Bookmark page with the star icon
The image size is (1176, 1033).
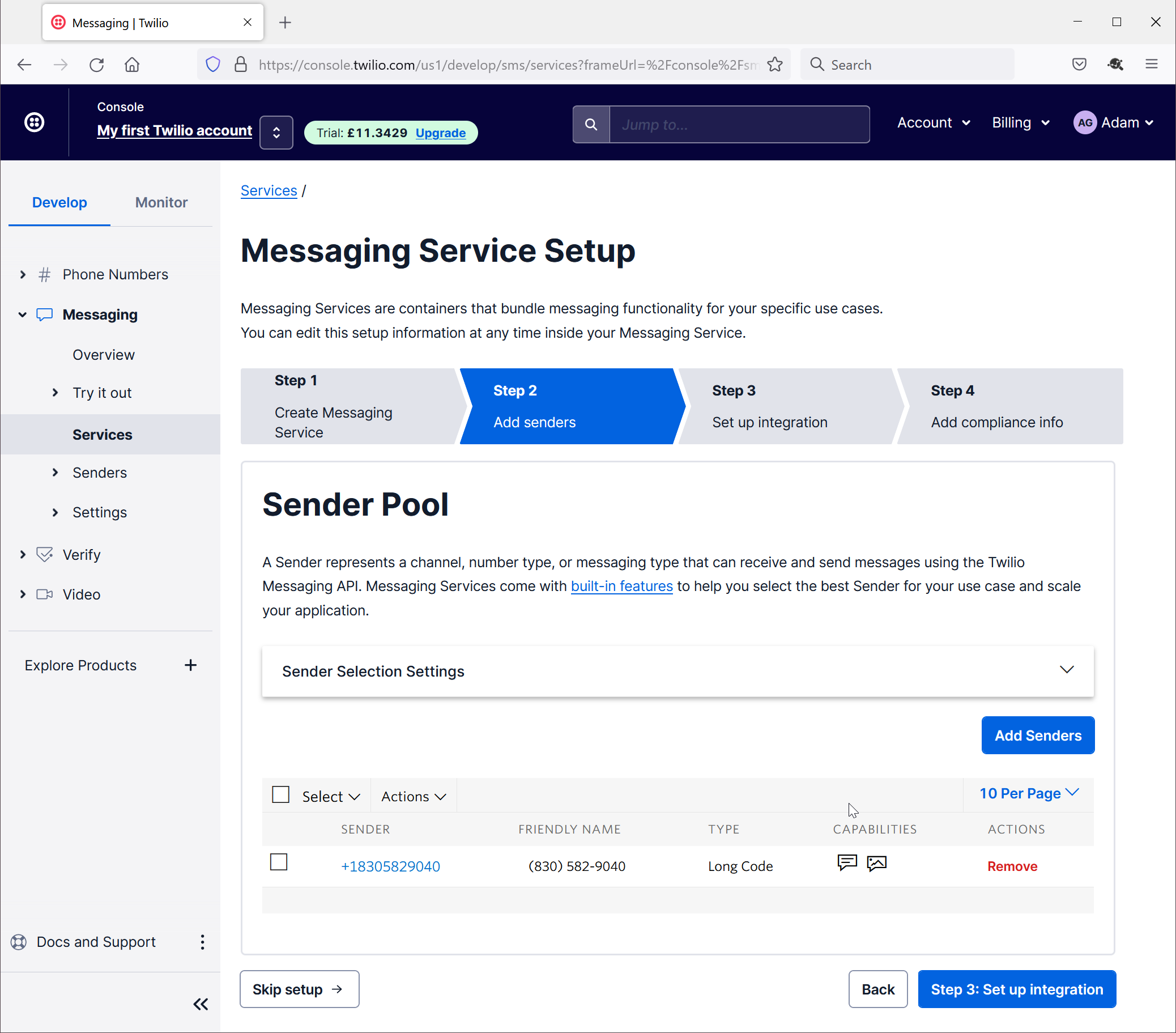tap(775, 65)
